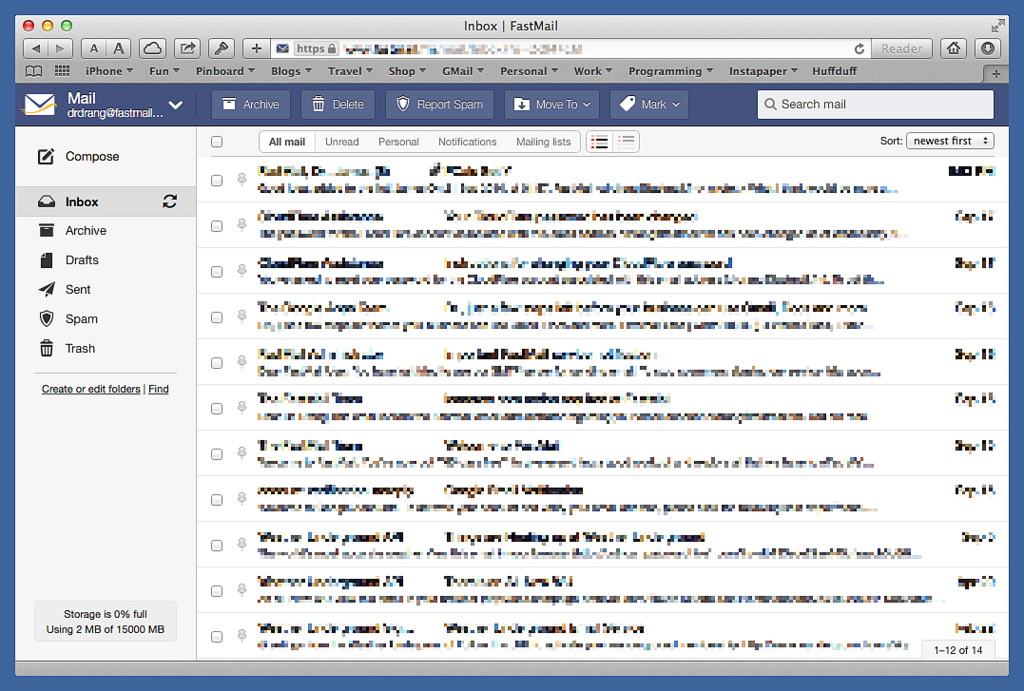Check the last visible message's checkbox
Viewport: 1024px width, 691px height.
[217, 637]
